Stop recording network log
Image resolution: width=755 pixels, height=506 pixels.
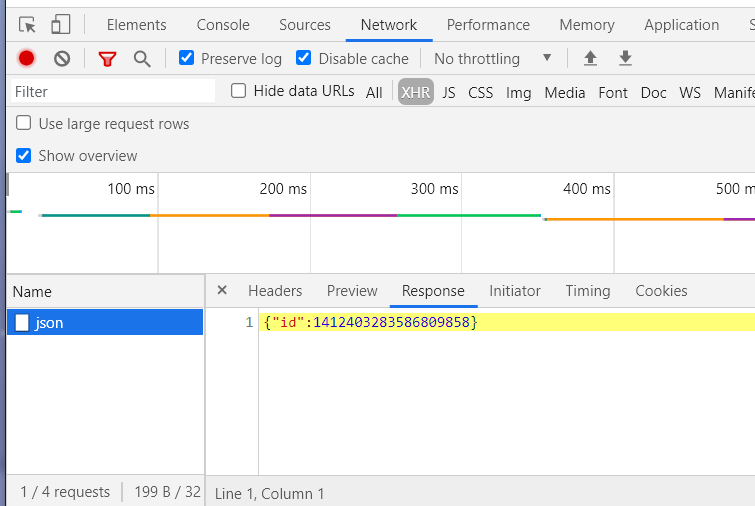point(27,59)
